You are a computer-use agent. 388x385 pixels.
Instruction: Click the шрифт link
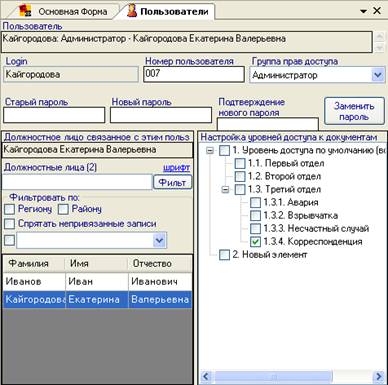[177, 167]
